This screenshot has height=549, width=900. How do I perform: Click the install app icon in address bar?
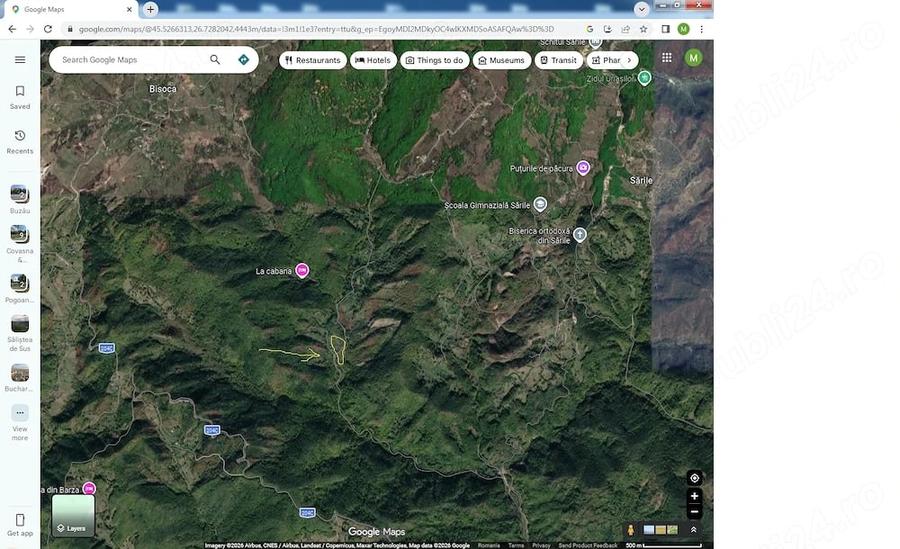tap(608, 29)
